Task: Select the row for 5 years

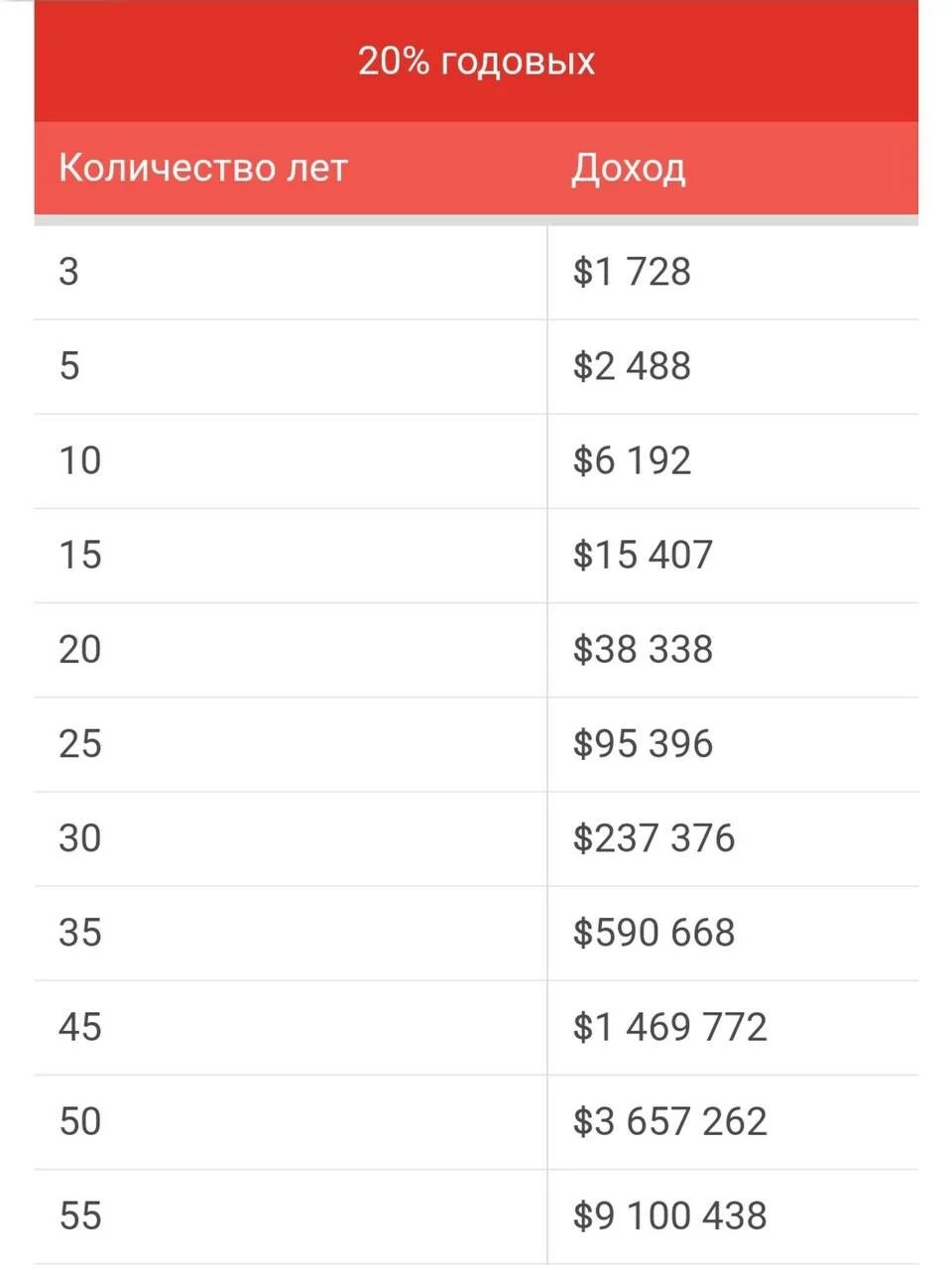Action: tap(476, 366)
